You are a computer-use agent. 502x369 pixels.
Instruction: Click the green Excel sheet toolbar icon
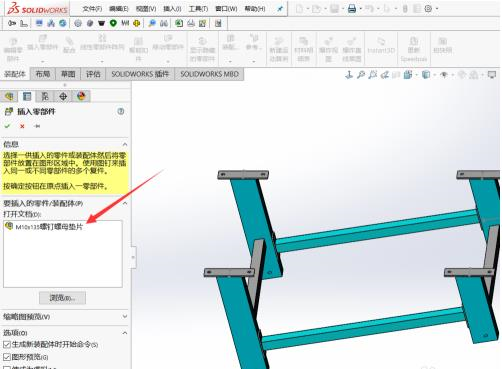click(179, 23)
